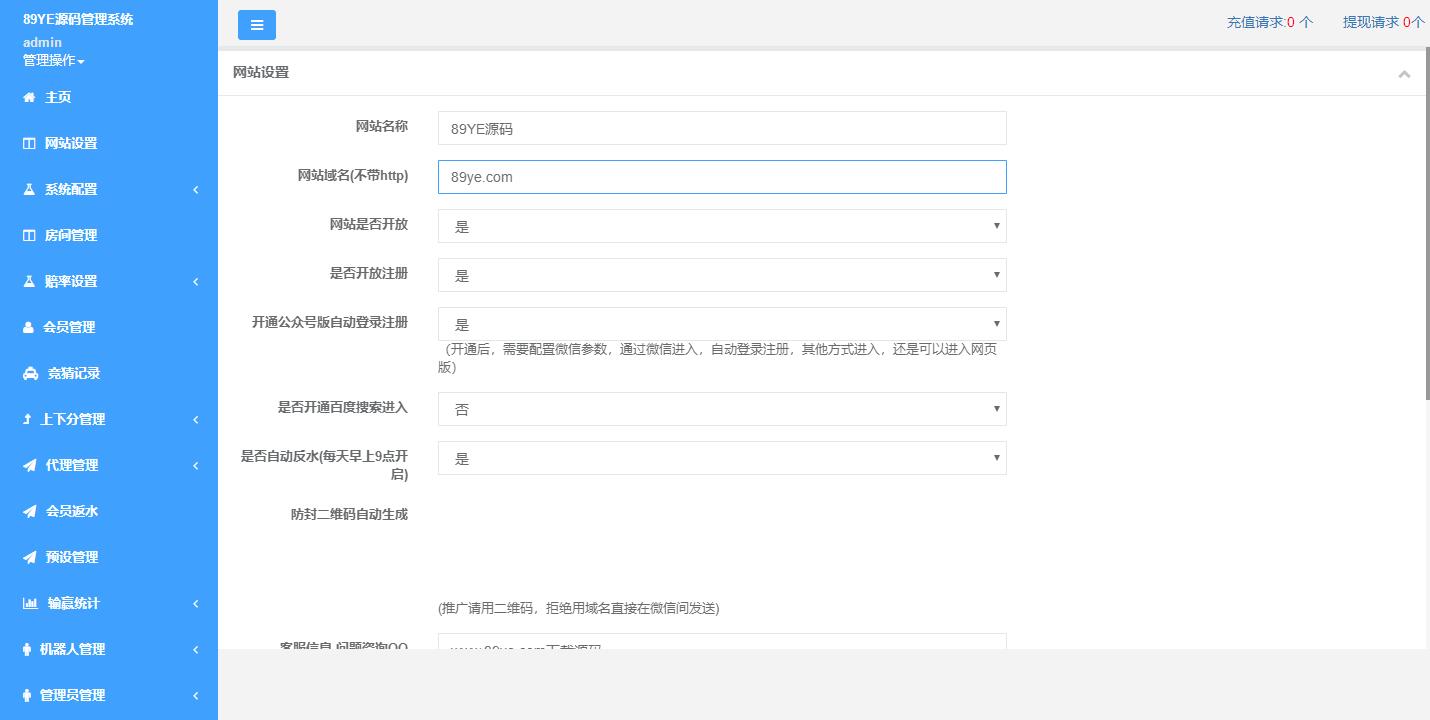Open the 管理操作 dropdown menu
Image resolution: width=1430 pixels, height=720 pixels.
coord(53,60)
